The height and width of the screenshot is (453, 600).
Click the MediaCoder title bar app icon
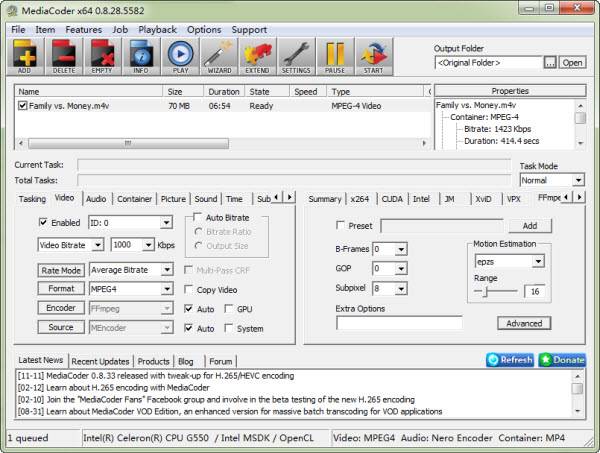pyautogui.click(x=12, y=10)
